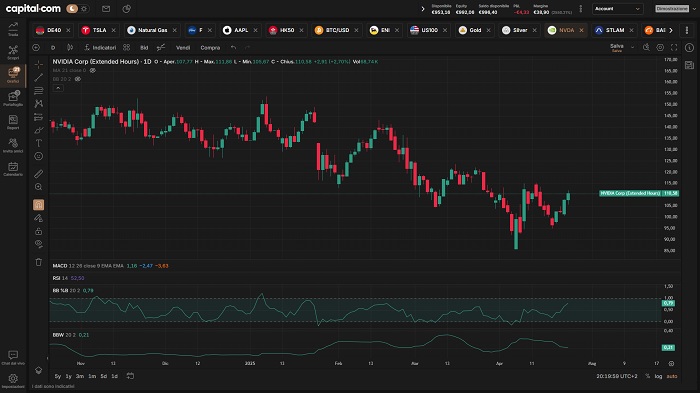This screenshot has height=393, width=700.
Task: Open the live chat (Chat dal vivo)
Action: 13,358
